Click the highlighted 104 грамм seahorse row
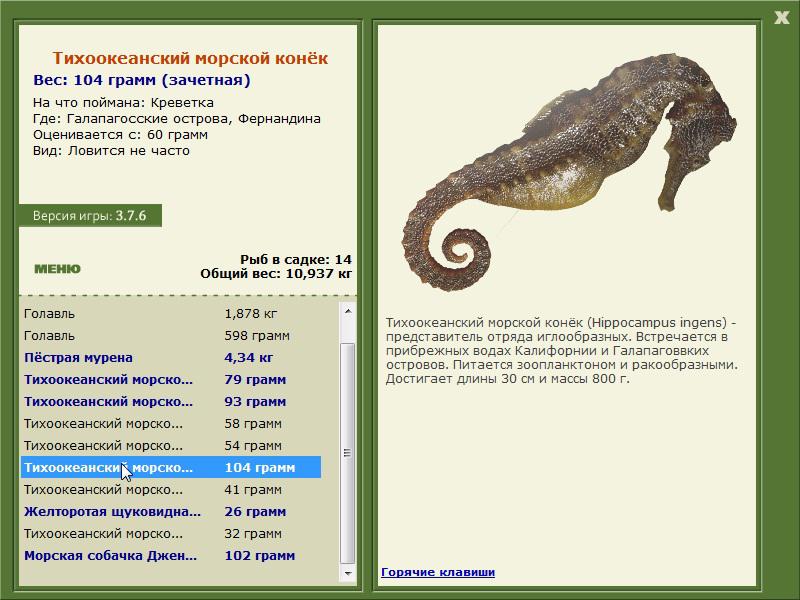Screen dimensions: 800x600 click(x=171, y=467)
